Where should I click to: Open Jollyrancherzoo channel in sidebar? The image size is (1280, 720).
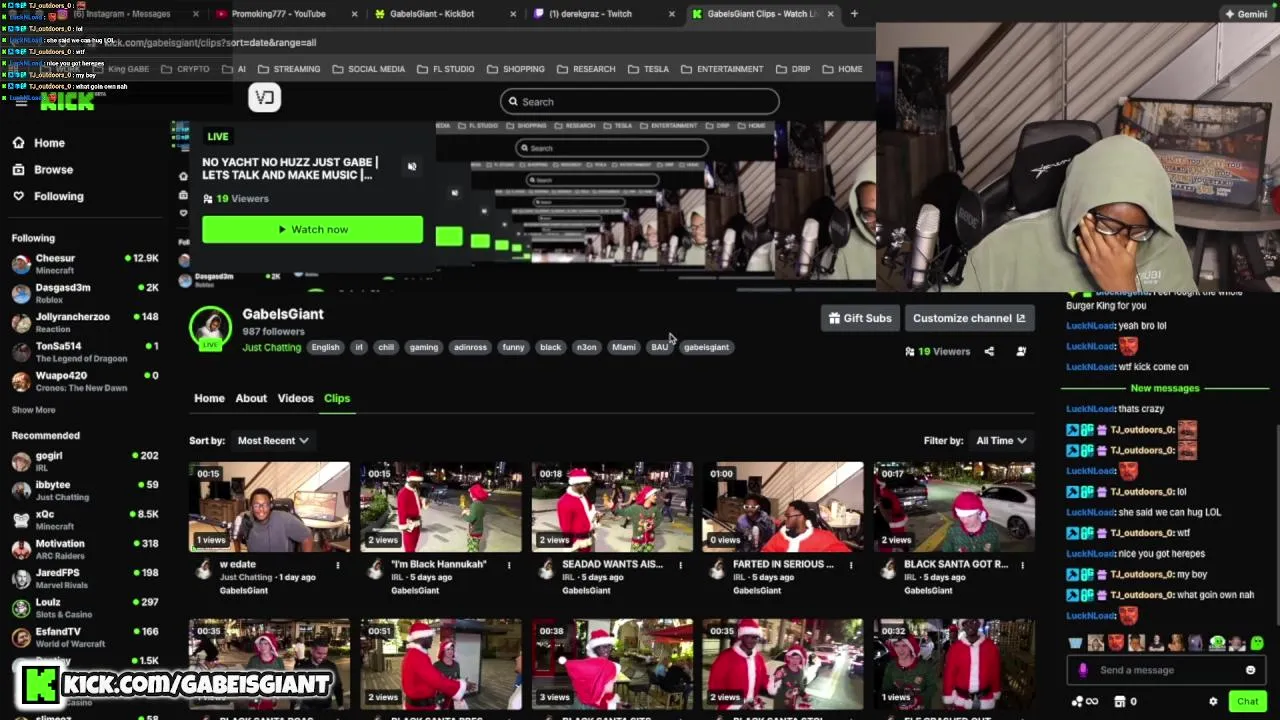pos(84,322)
